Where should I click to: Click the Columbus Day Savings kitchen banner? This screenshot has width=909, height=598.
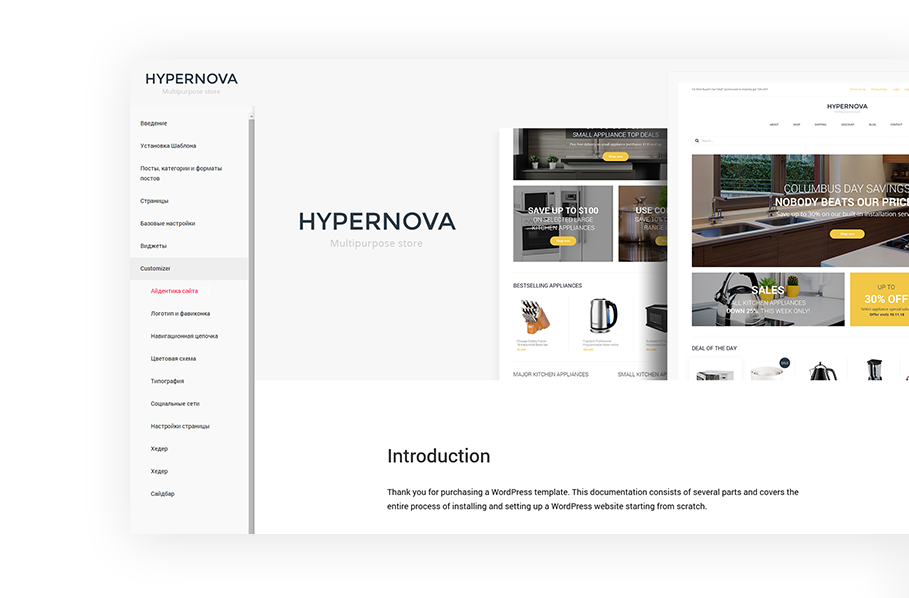[x=800, y=210]
